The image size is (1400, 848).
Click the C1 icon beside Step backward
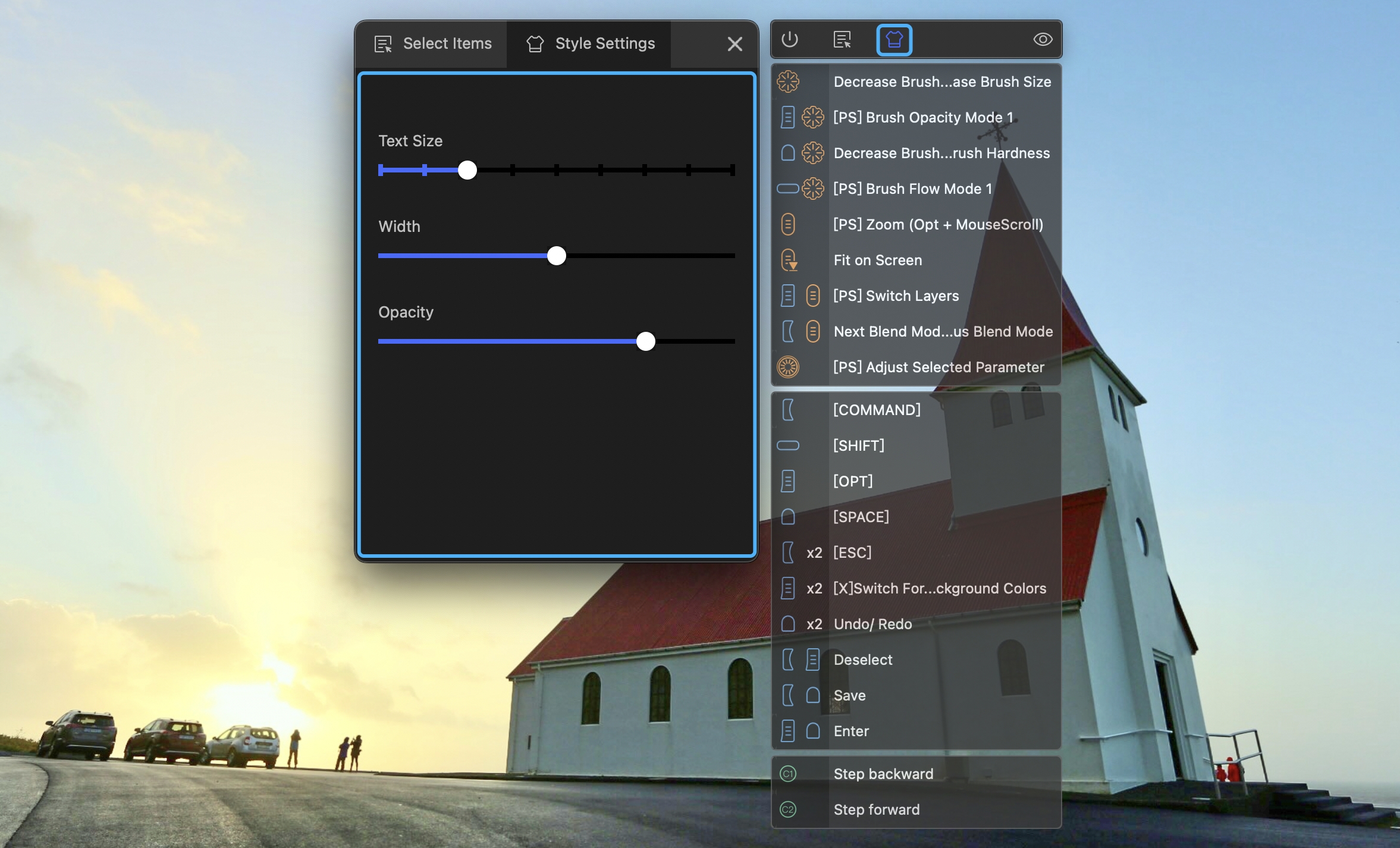788,774
